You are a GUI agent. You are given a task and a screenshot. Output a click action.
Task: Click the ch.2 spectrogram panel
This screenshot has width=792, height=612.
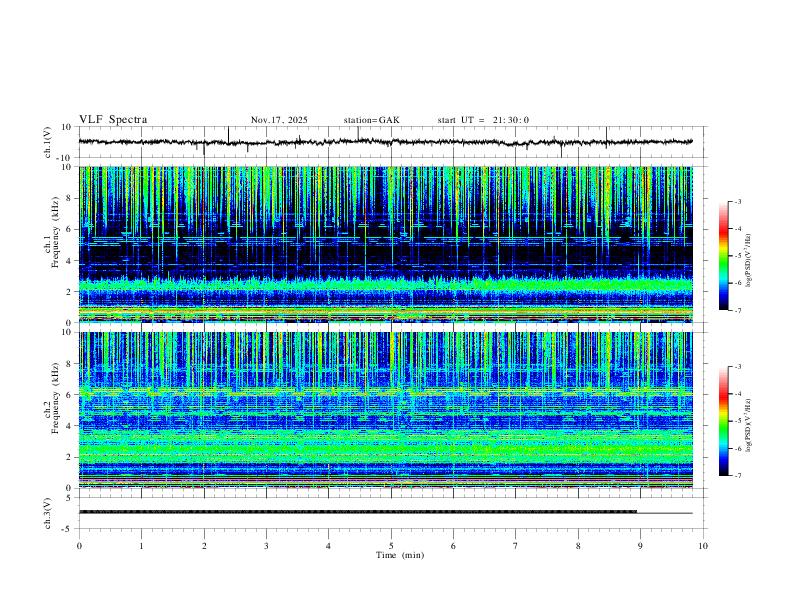click(x=386, y=410)
